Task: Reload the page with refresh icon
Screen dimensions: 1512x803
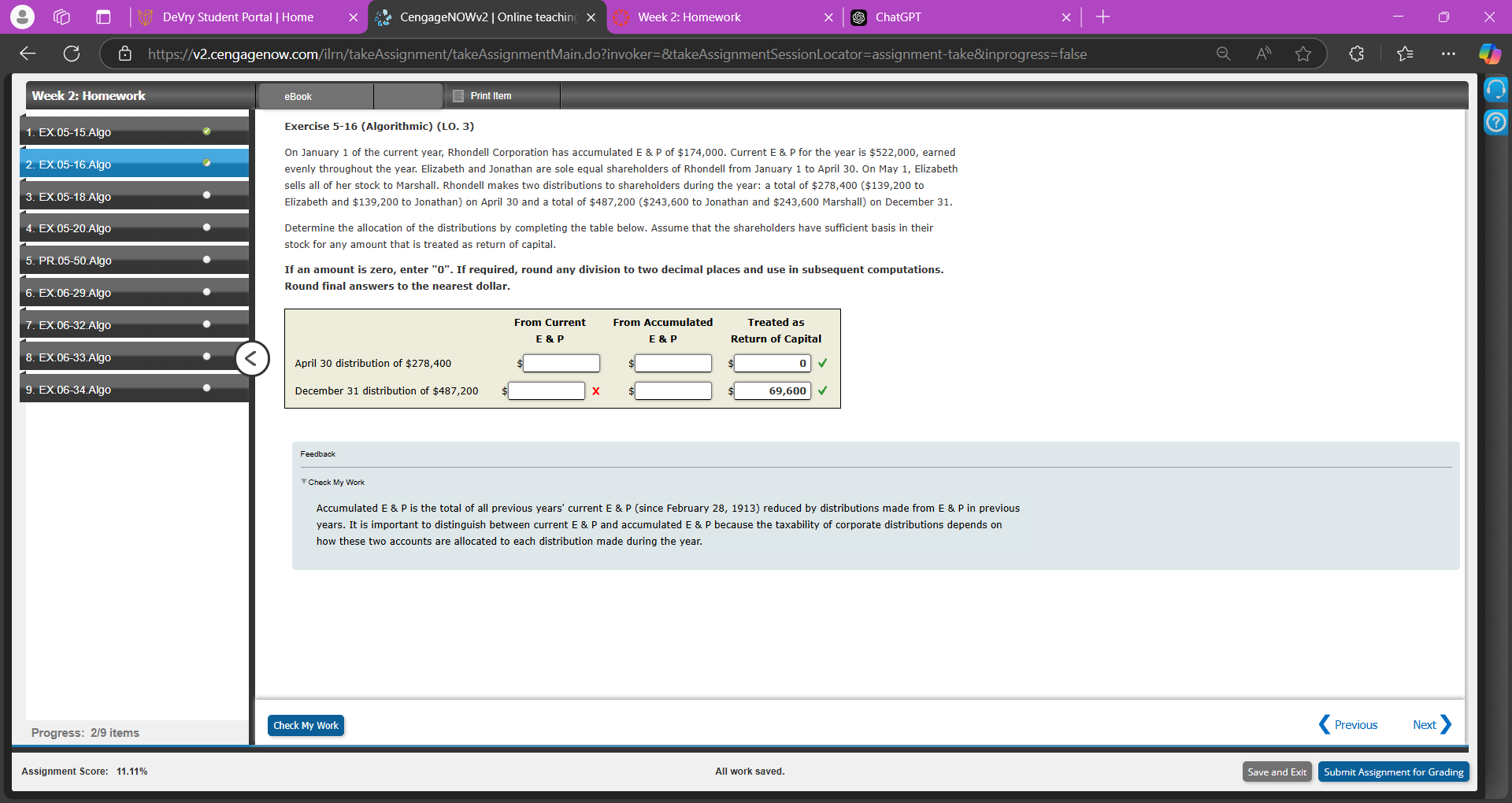Action: (72, 54)
